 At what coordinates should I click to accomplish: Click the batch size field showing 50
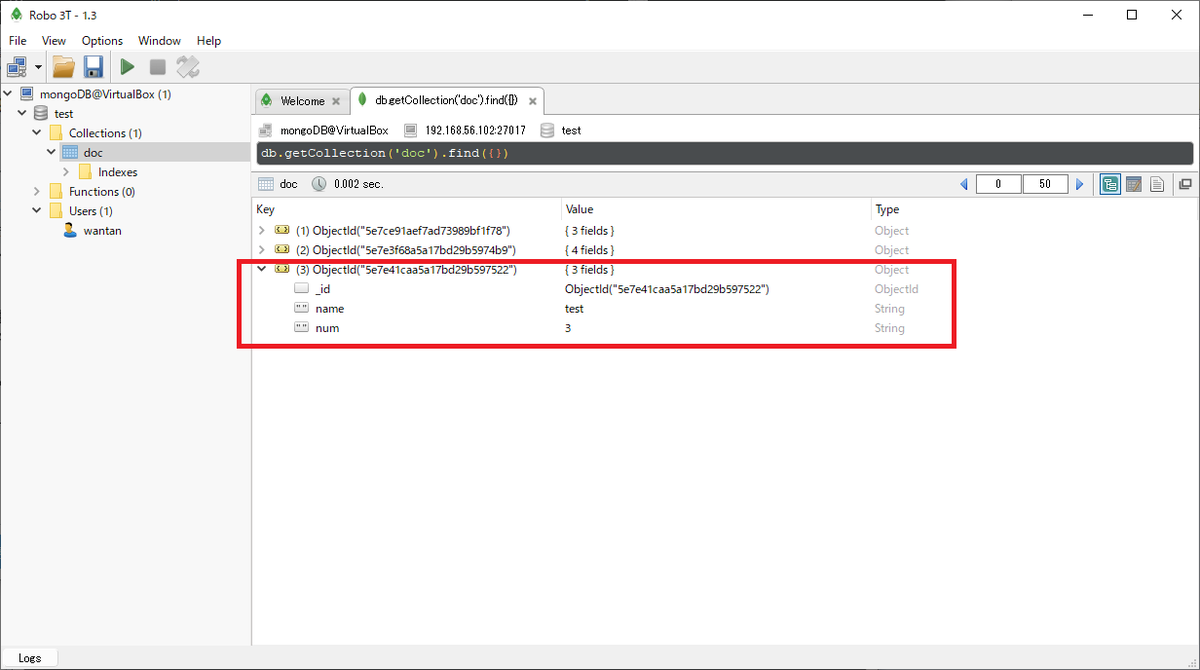tap(1045, 184)
